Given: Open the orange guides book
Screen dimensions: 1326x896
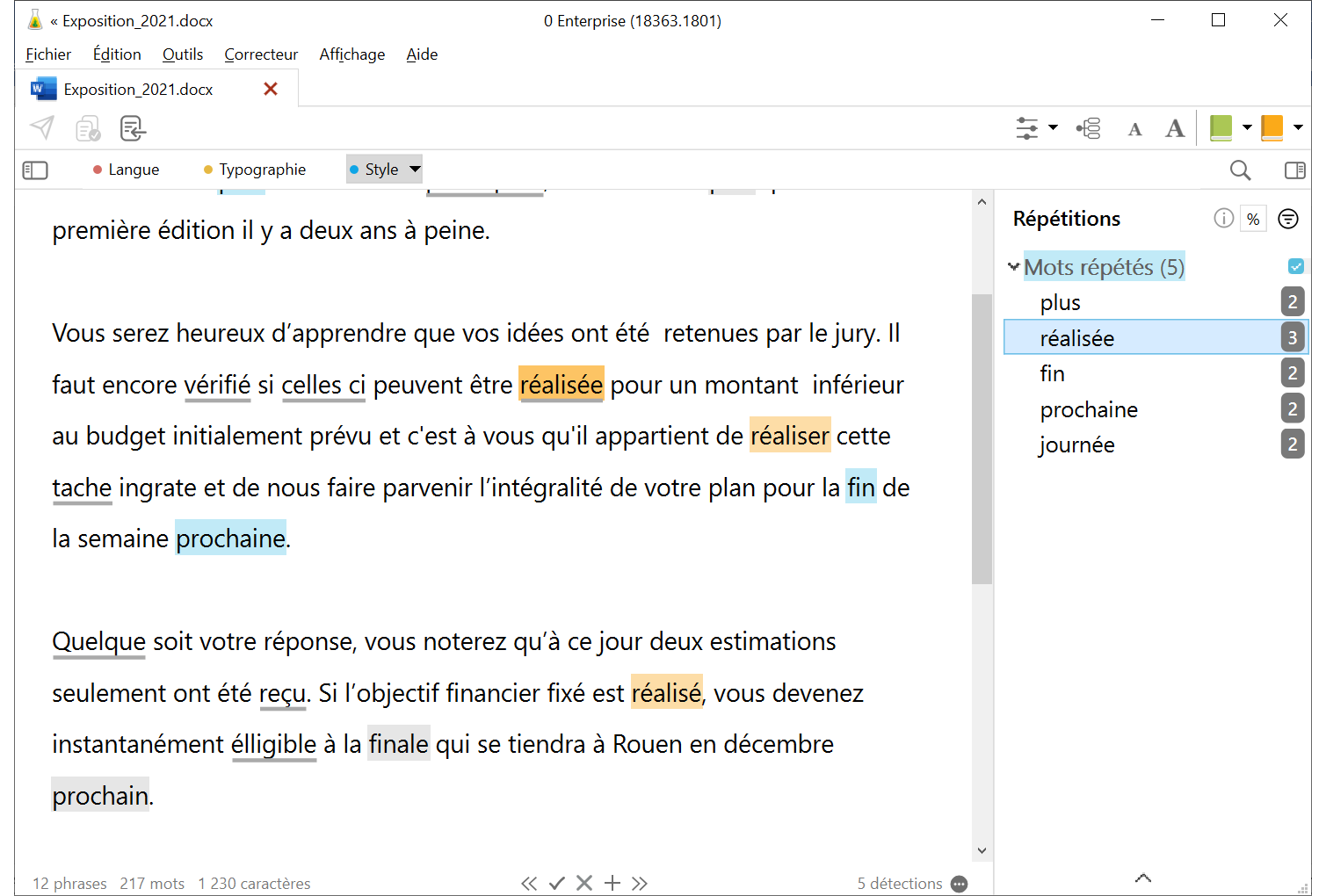Looking at the screenshot, I should 1272,128.
